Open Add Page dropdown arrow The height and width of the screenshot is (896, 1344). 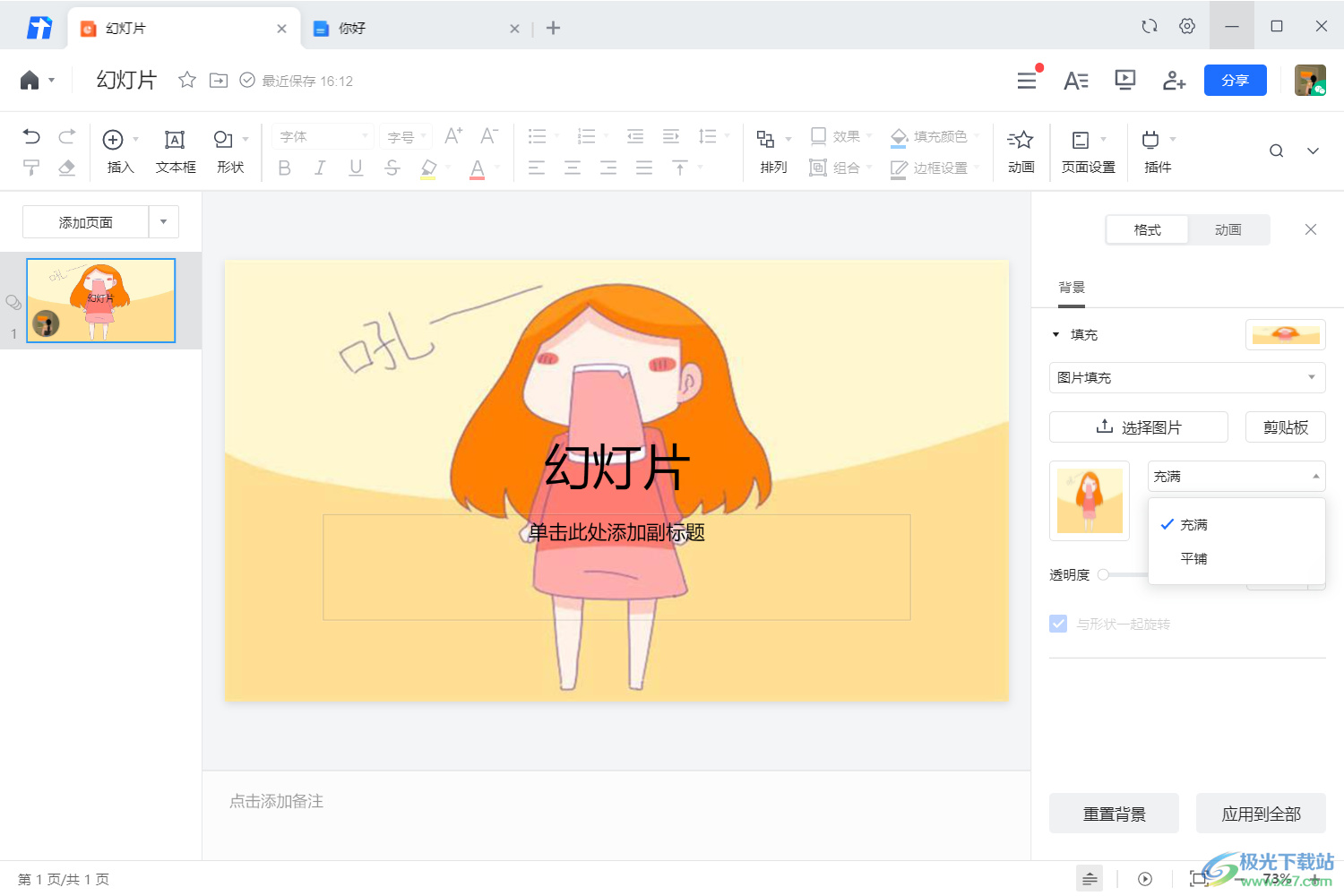point(164,222)
